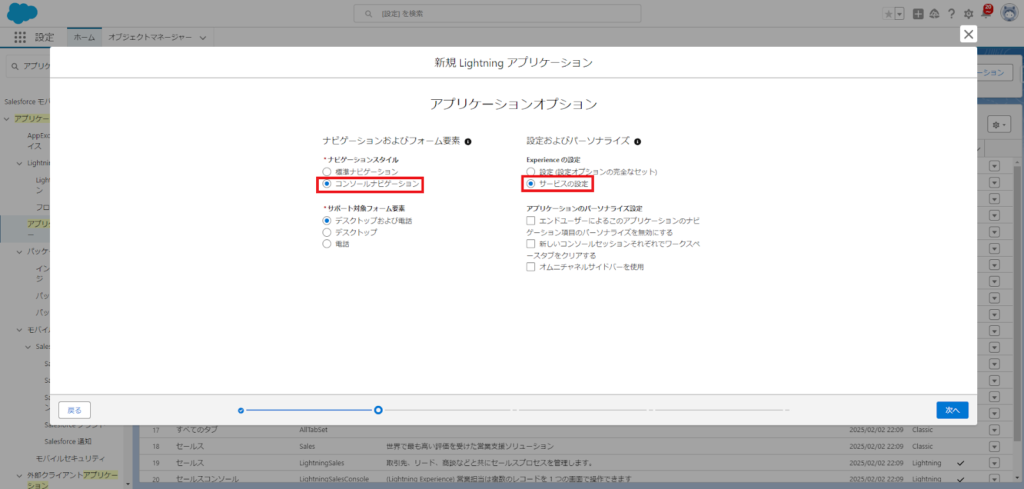Click the favorites star icon
This screenshot has height=489, width=1024.
tap(888, 14)
